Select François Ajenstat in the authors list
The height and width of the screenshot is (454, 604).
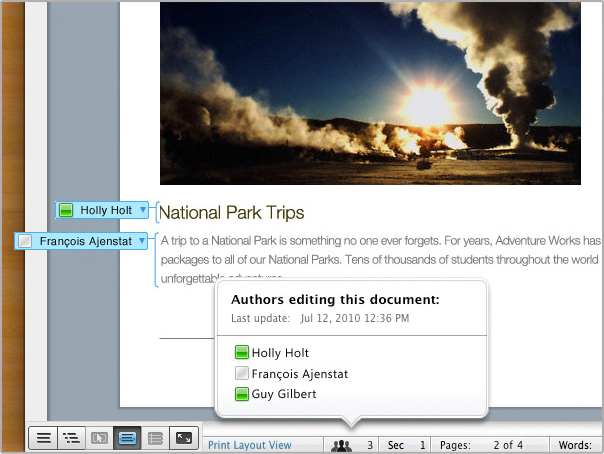click(300, 374)
